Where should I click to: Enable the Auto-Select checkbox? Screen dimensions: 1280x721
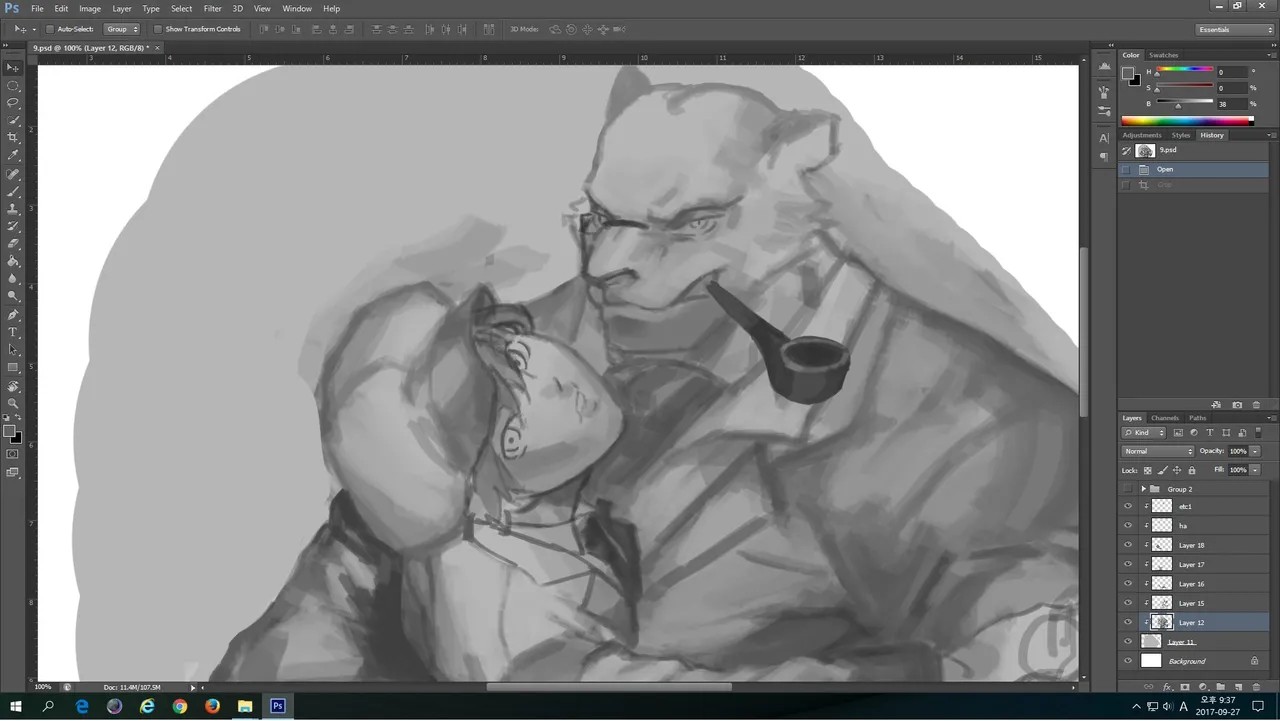coord(50,29)
